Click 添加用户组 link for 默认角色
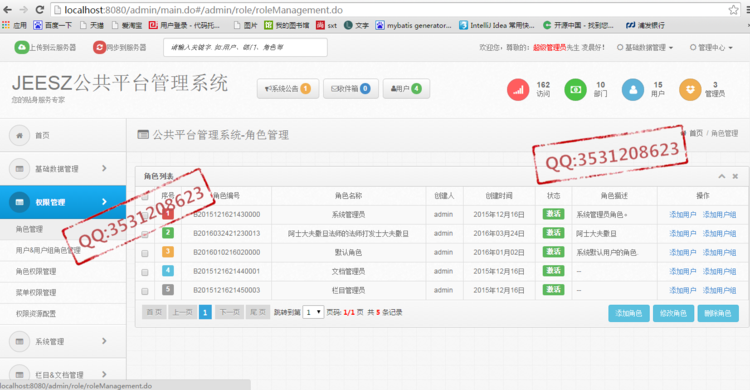This screenshot has height=390, width=750. pos(719,252)
